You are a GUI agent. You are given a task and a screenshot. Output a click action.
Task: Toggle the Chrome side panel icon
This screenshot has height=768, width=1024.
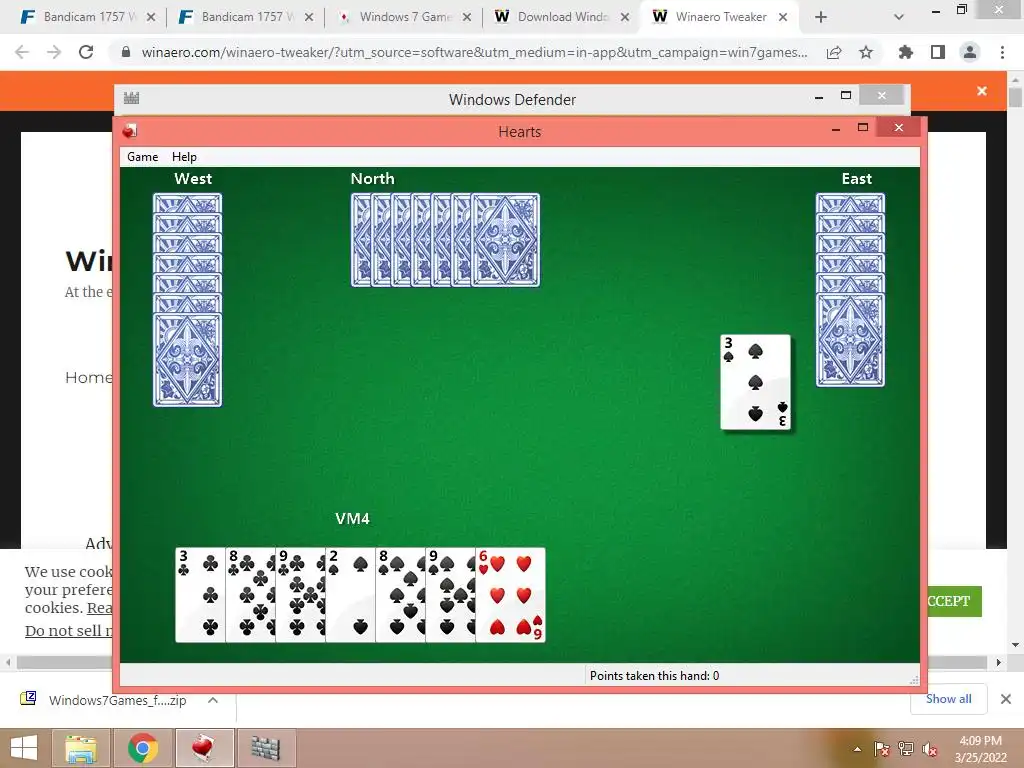tap(938, 52)
